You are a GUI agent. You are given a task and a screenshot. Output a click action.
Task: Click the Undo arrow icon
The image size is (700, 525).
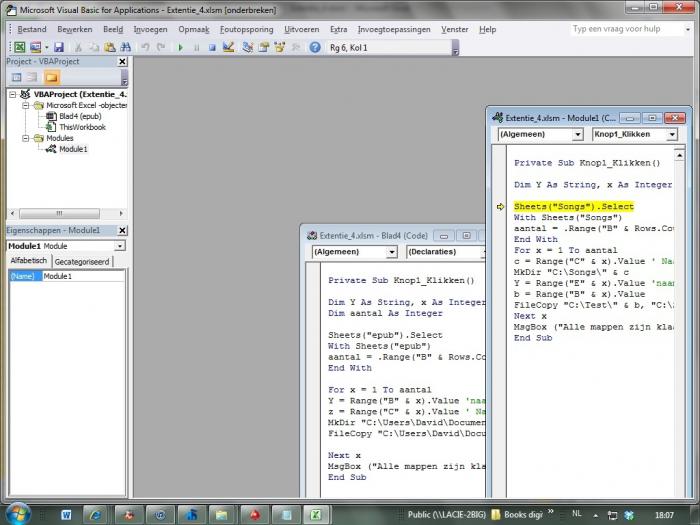point(145,47)
